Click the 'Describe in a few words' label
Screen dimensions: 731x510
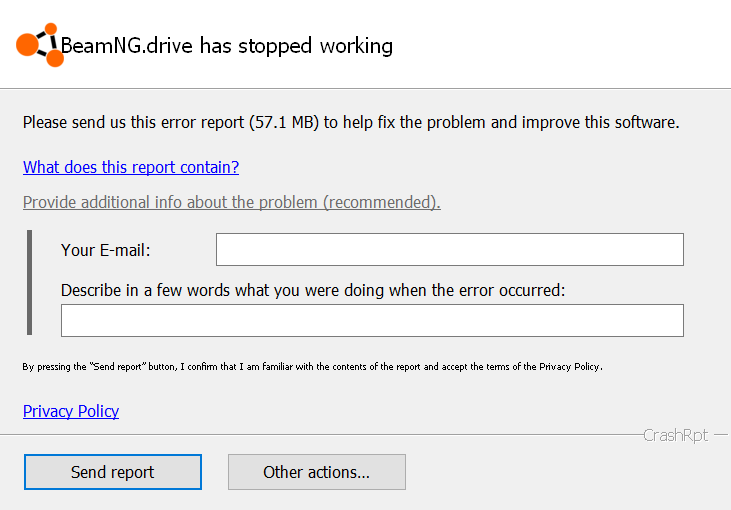313,290
